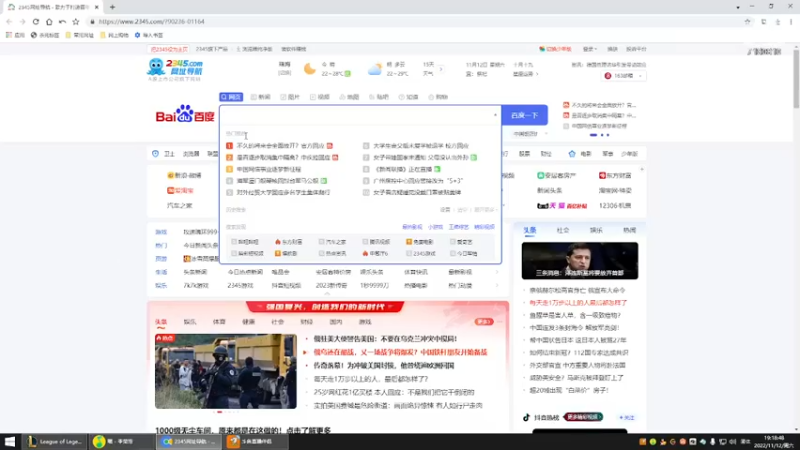Expand the 15-day weather arrow
The width and height of the screenshot is (800, 450).
click(441, 69)
